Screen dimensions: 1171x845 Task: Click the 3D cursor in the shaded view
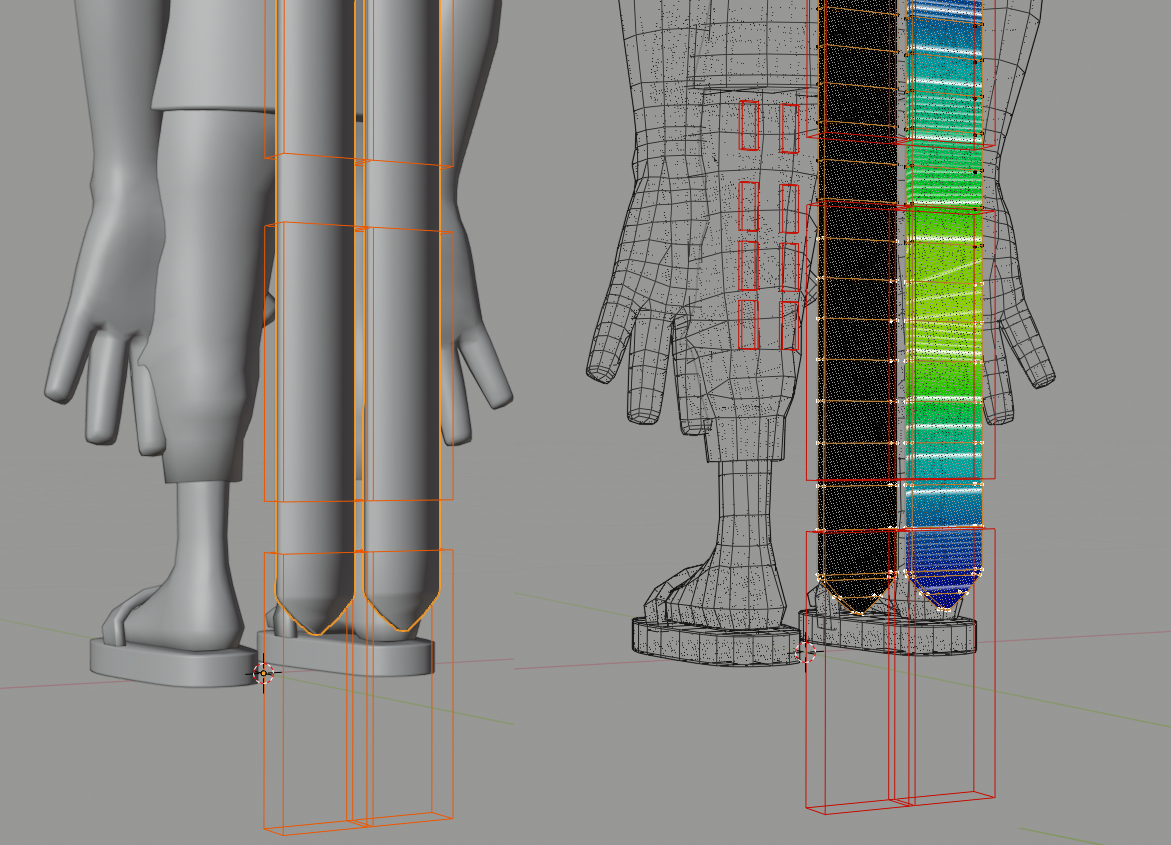click(x=263, y=673)
